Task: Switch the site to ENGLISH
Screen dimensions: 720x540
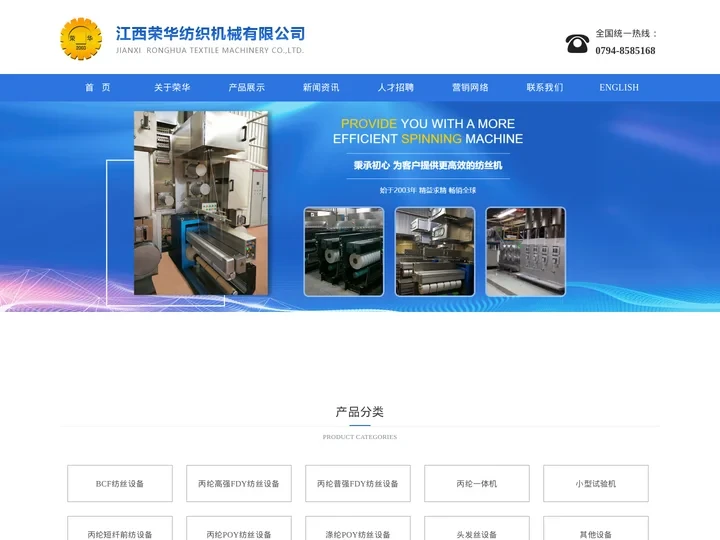Action: point(619,88)
